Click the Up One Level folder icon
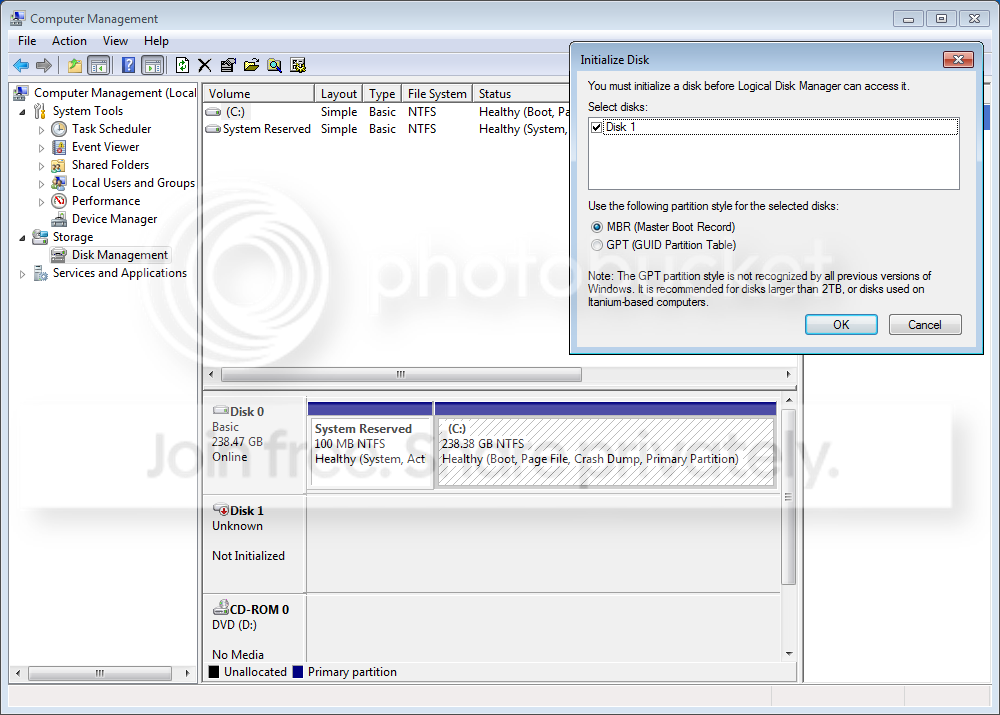 75,65
